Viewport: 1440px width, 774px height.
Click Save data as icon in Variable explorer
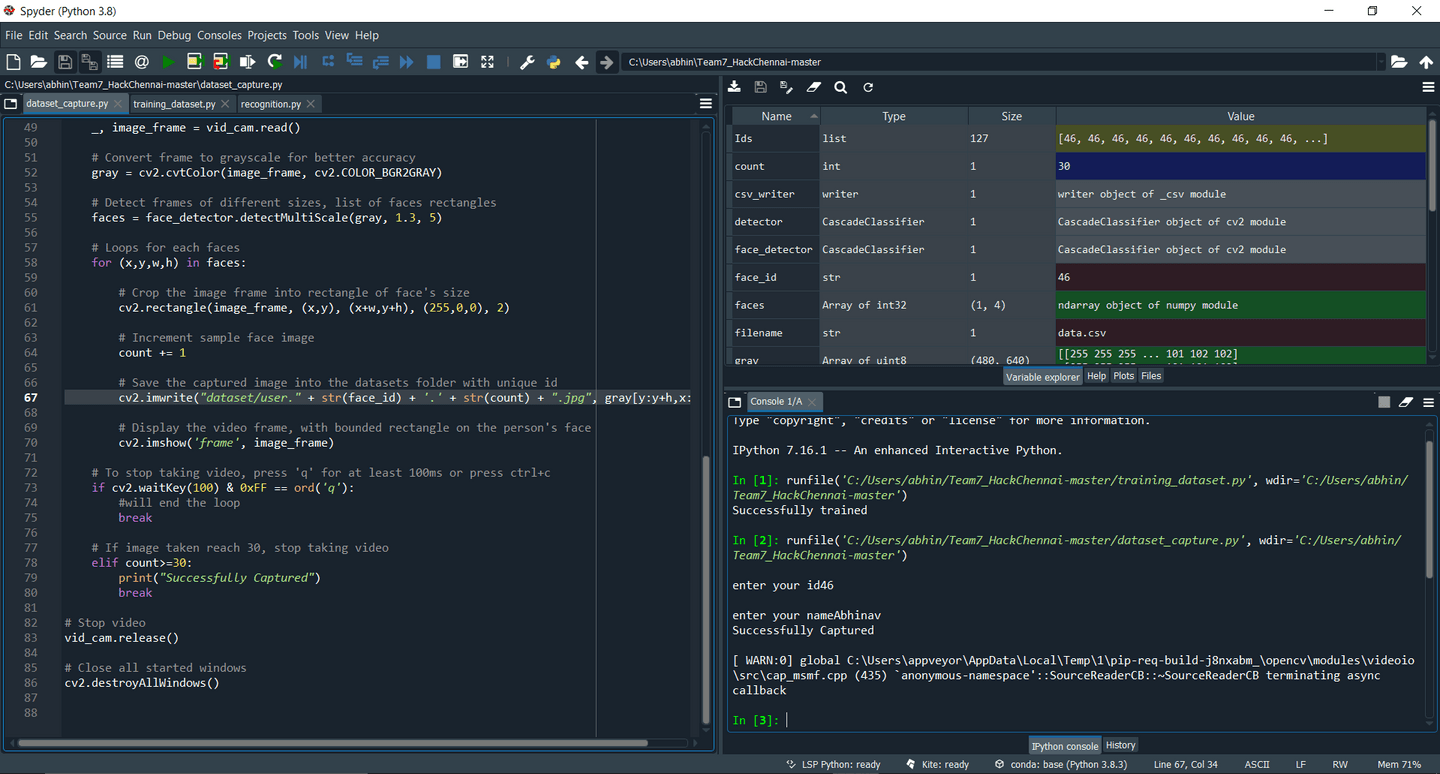[x=786, y=87]
